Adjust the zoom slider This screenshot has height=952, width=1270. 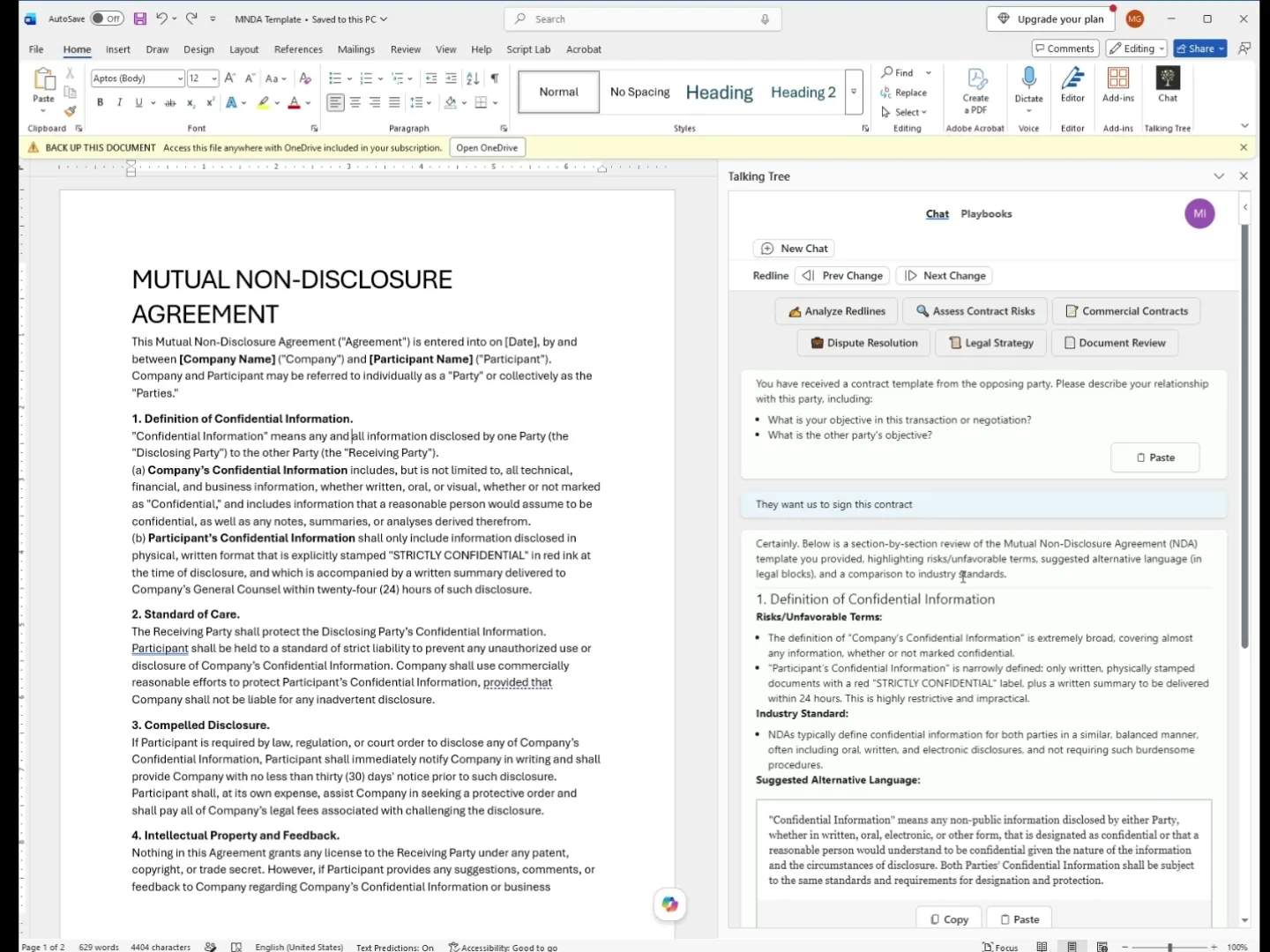pos(1169,947)
